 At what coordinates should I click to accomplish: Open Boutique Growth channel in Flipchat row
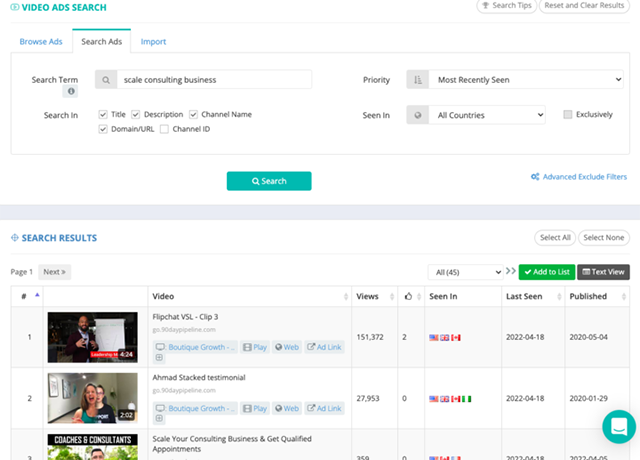tap(196, 347)
